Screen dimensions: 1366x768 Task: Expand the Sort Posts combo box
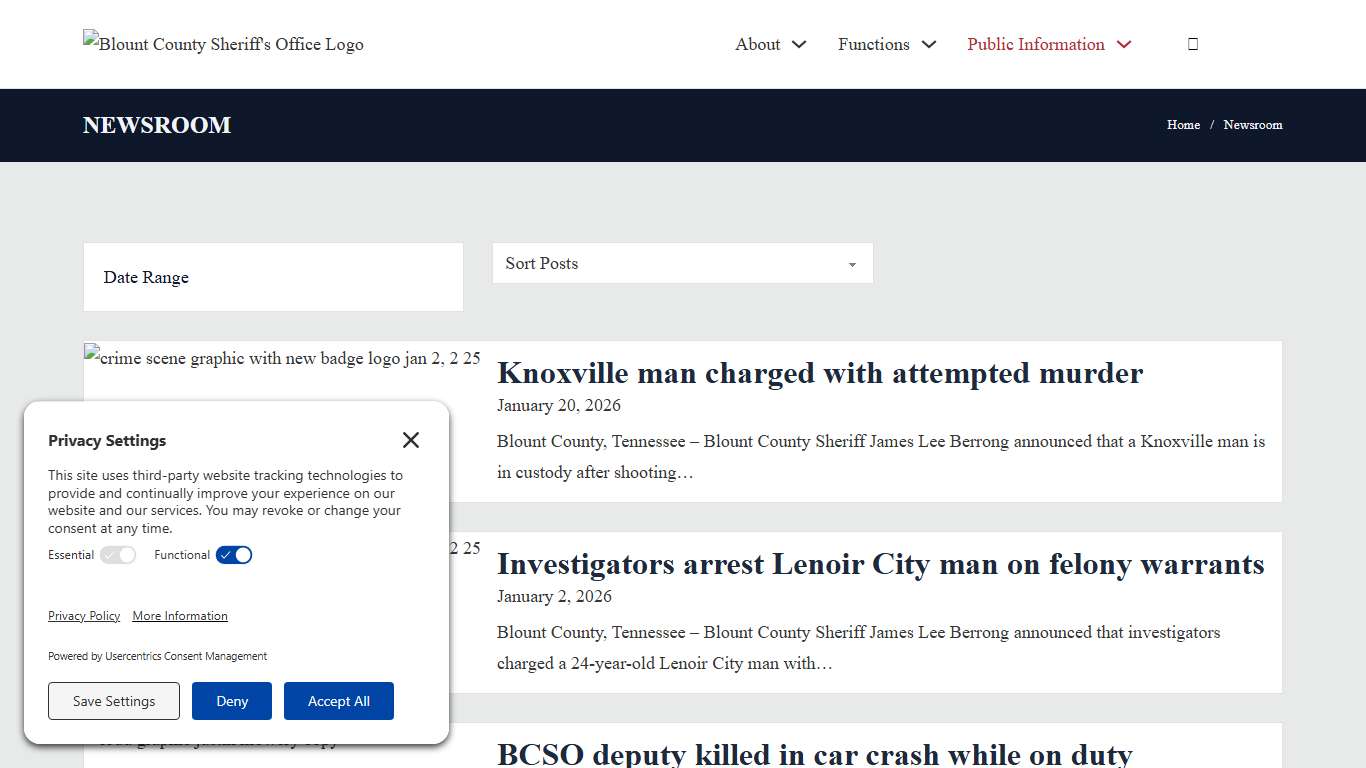click(683, 263)
